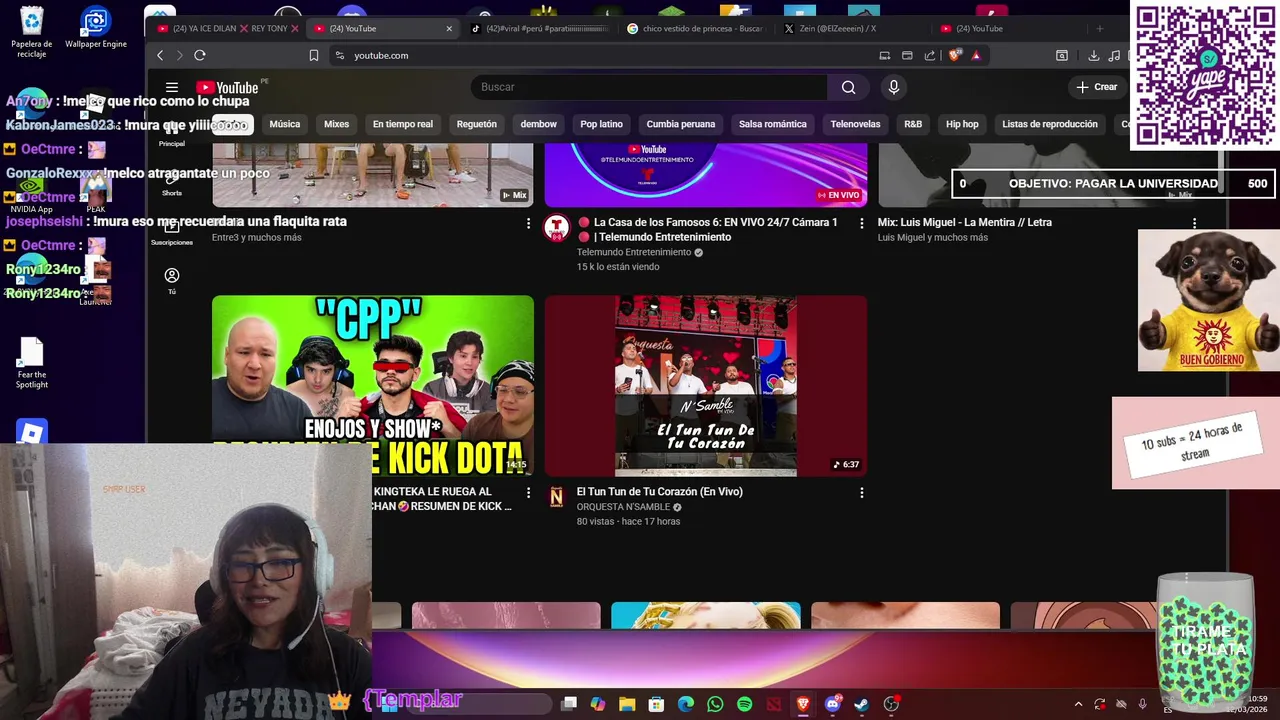Switch to the TikTok #viral #perú tab
Viewport: 1280px width, 720px height.
[540, 28]
